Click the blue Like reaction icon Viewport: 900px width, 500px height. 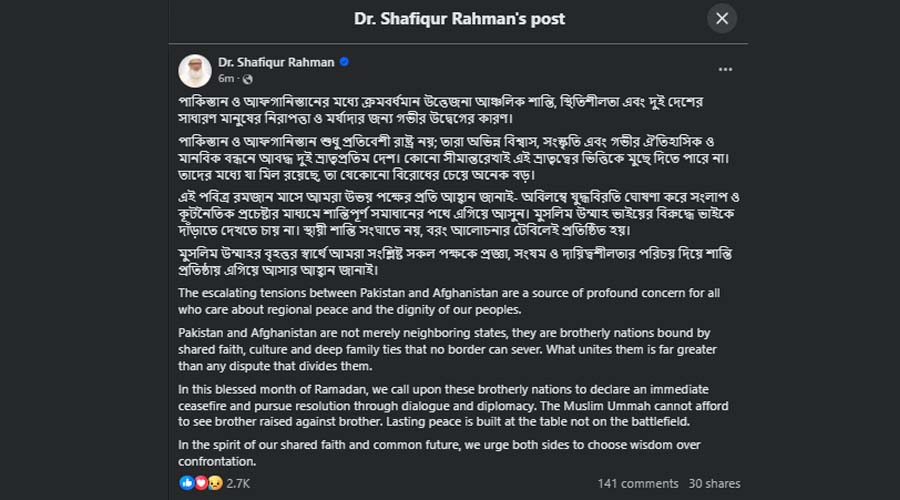pos(187,483)
